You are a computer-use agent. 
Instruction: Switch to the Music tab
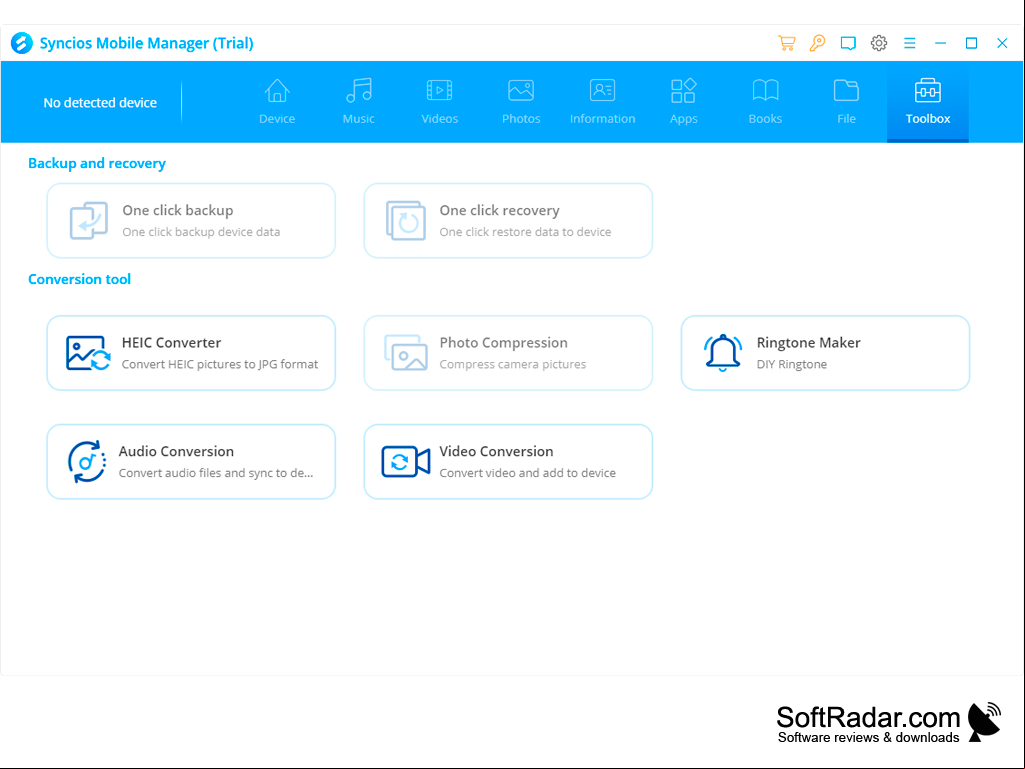(358, 101)
